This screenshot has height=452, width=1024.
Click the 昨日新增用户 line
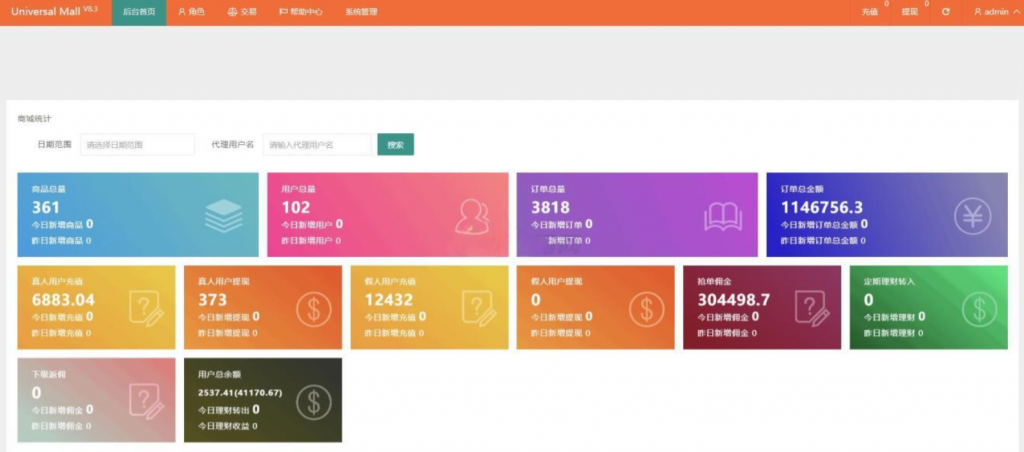[x=311, y=240]
